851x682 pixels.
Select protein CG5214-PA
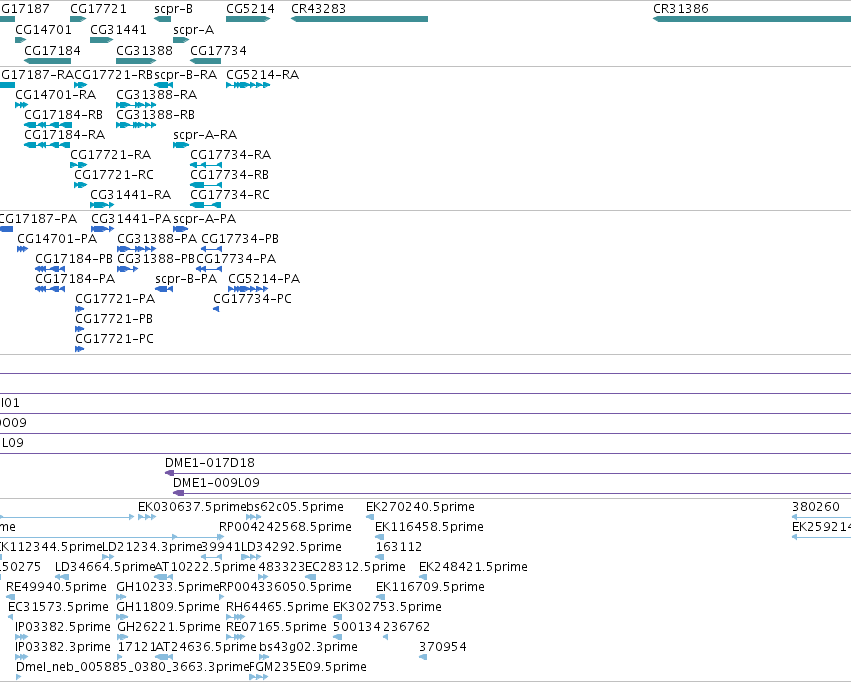point(248,289)
